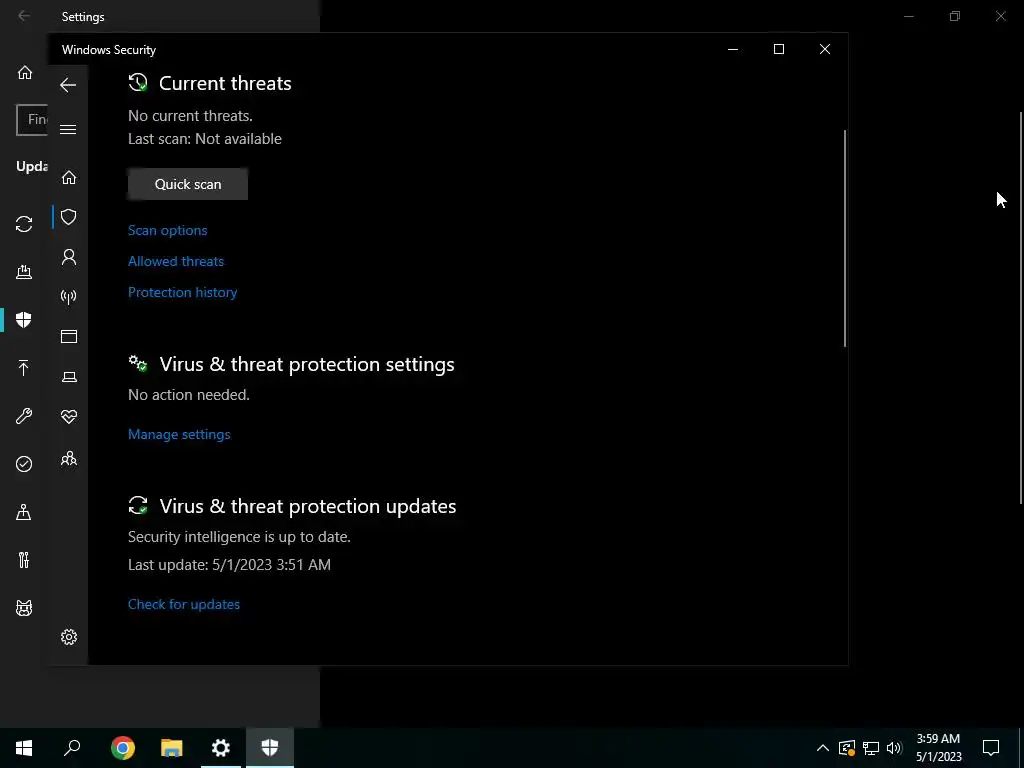Image resolution: width=1024 pixels, height=768 pixels.
Task: Switch to Settings taskbar button
Action: (221, 748)
